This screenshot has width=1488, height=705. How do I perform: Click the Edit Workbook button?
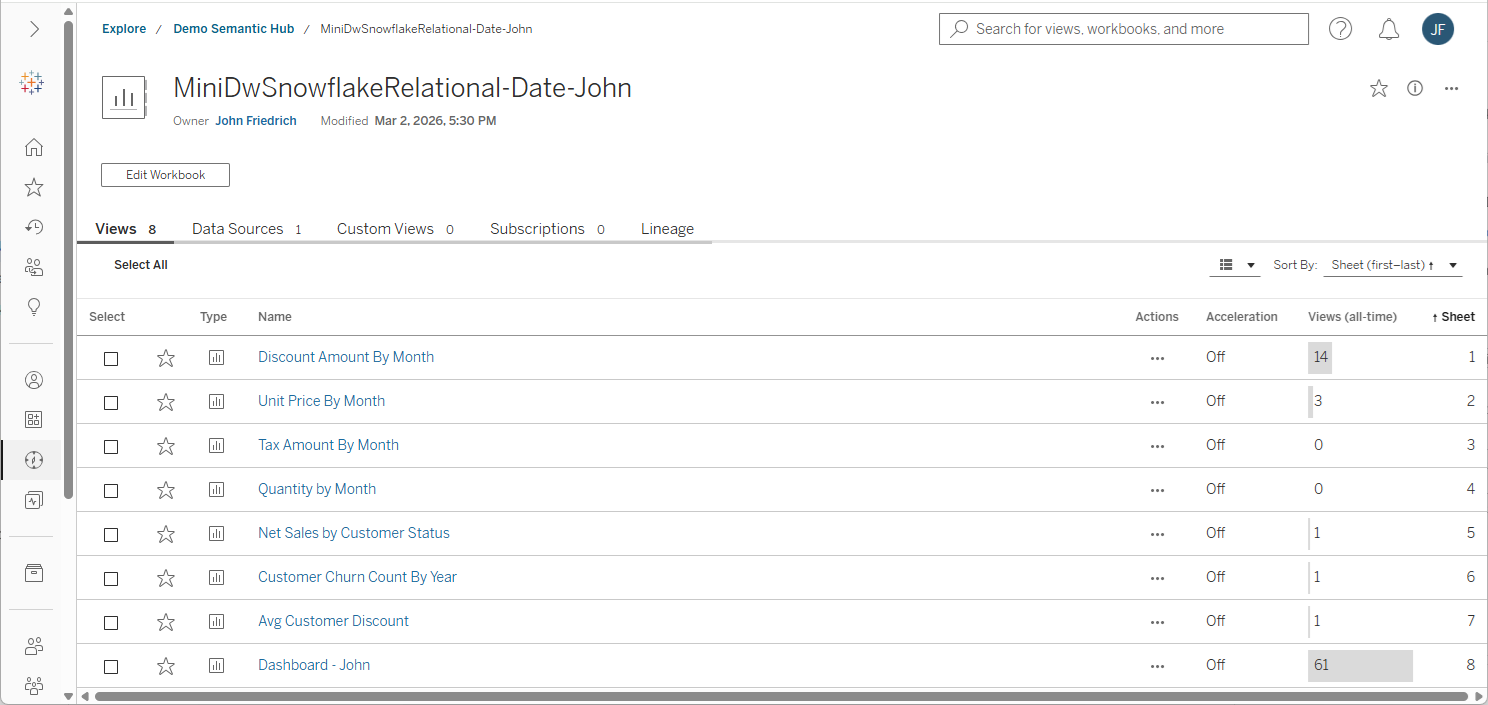coord(165,175)
